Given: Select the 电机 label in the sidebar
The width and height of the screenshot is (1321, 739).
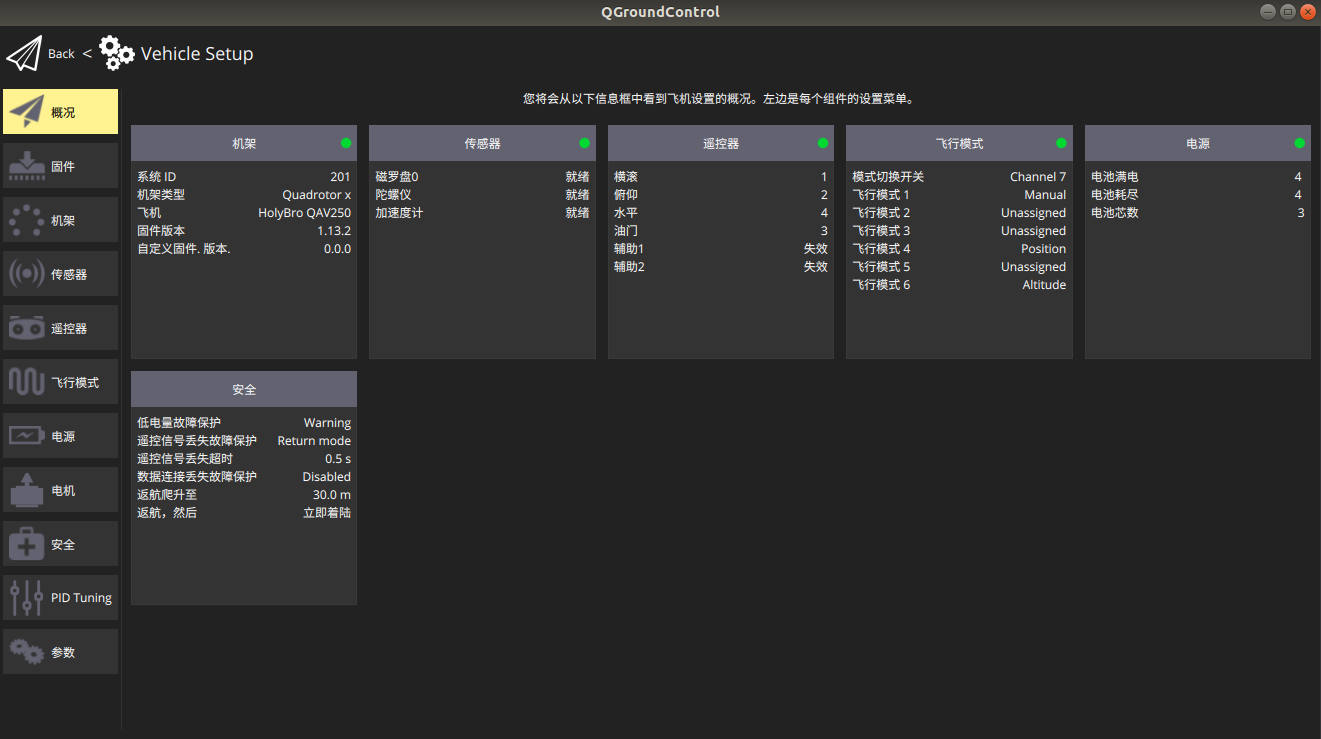Looking at the screenshot, I should (x=63, y=490).
